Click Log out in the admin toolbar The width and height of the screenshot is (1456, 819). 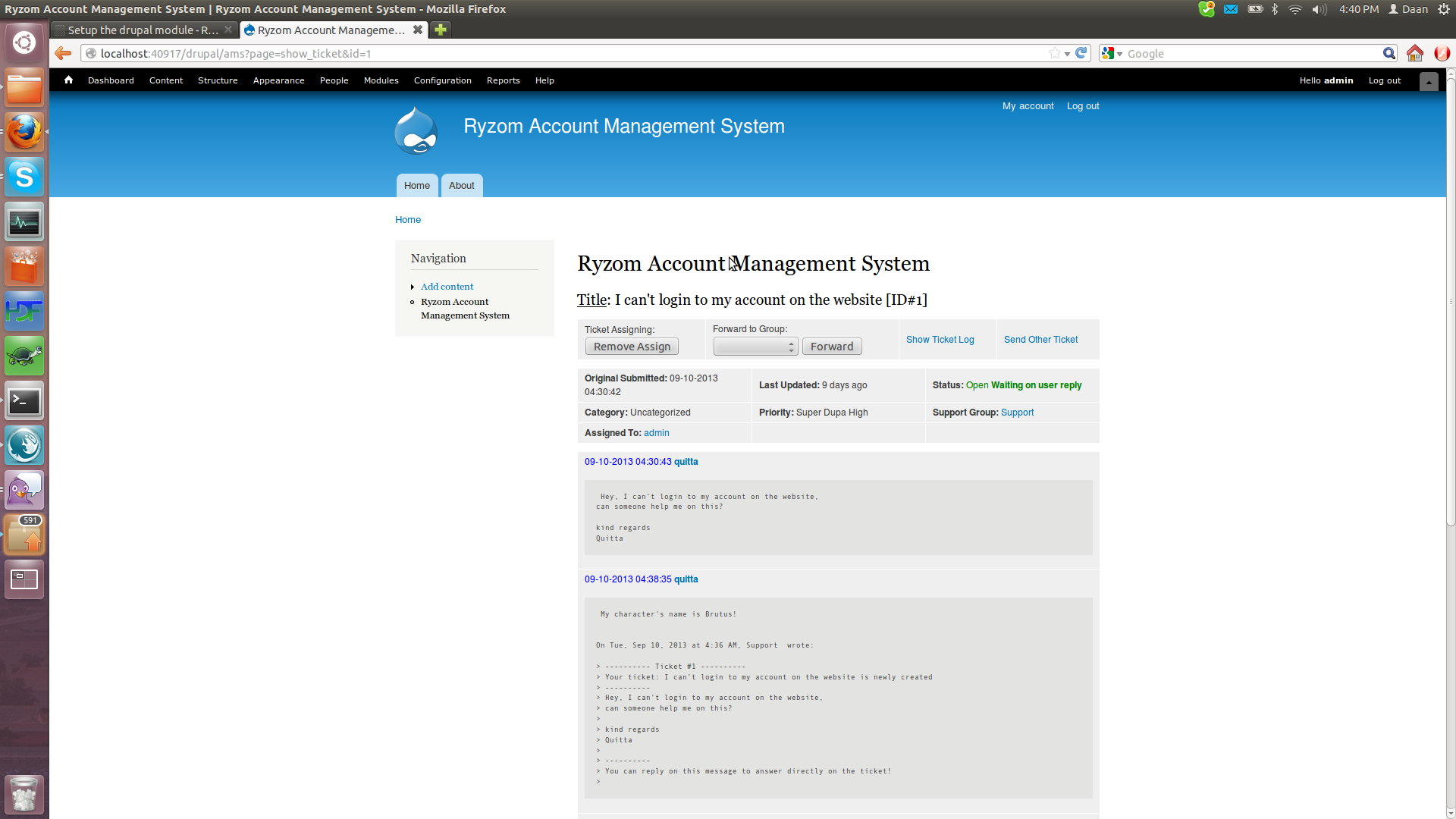coord(1384,80)
